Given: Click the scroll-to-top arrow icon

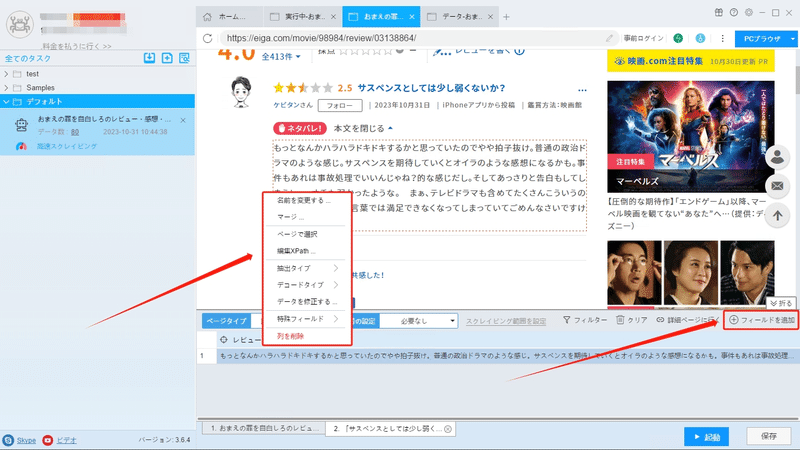Looking at the screenshot, I should tap(777, 215).
